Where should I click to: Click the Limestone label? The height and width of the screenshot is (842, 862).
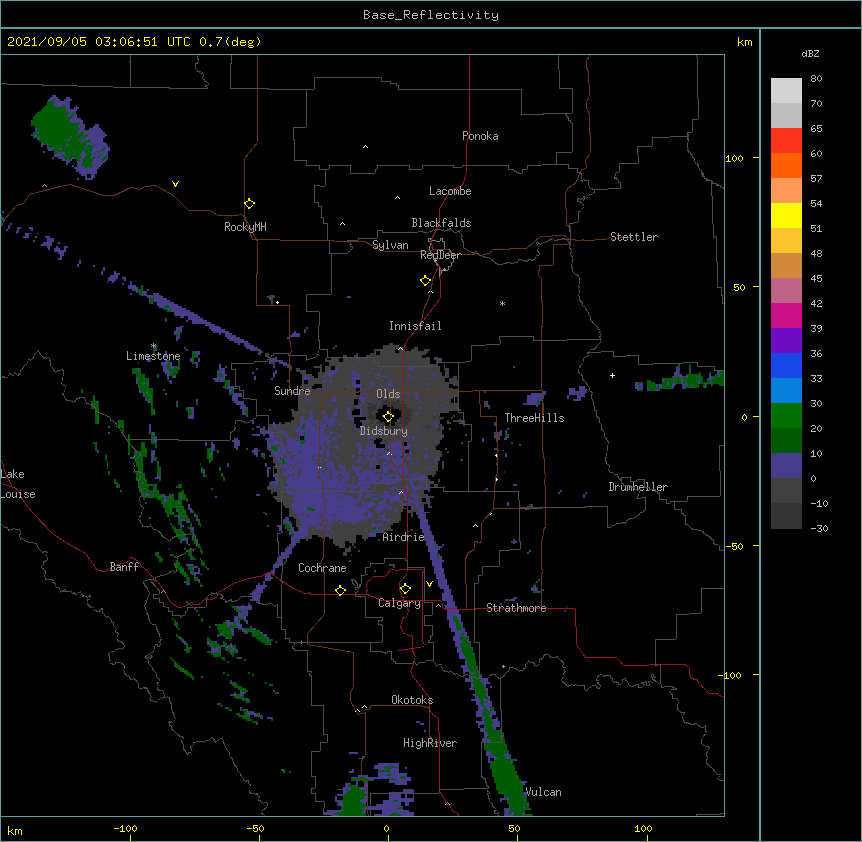coord(153,356)
